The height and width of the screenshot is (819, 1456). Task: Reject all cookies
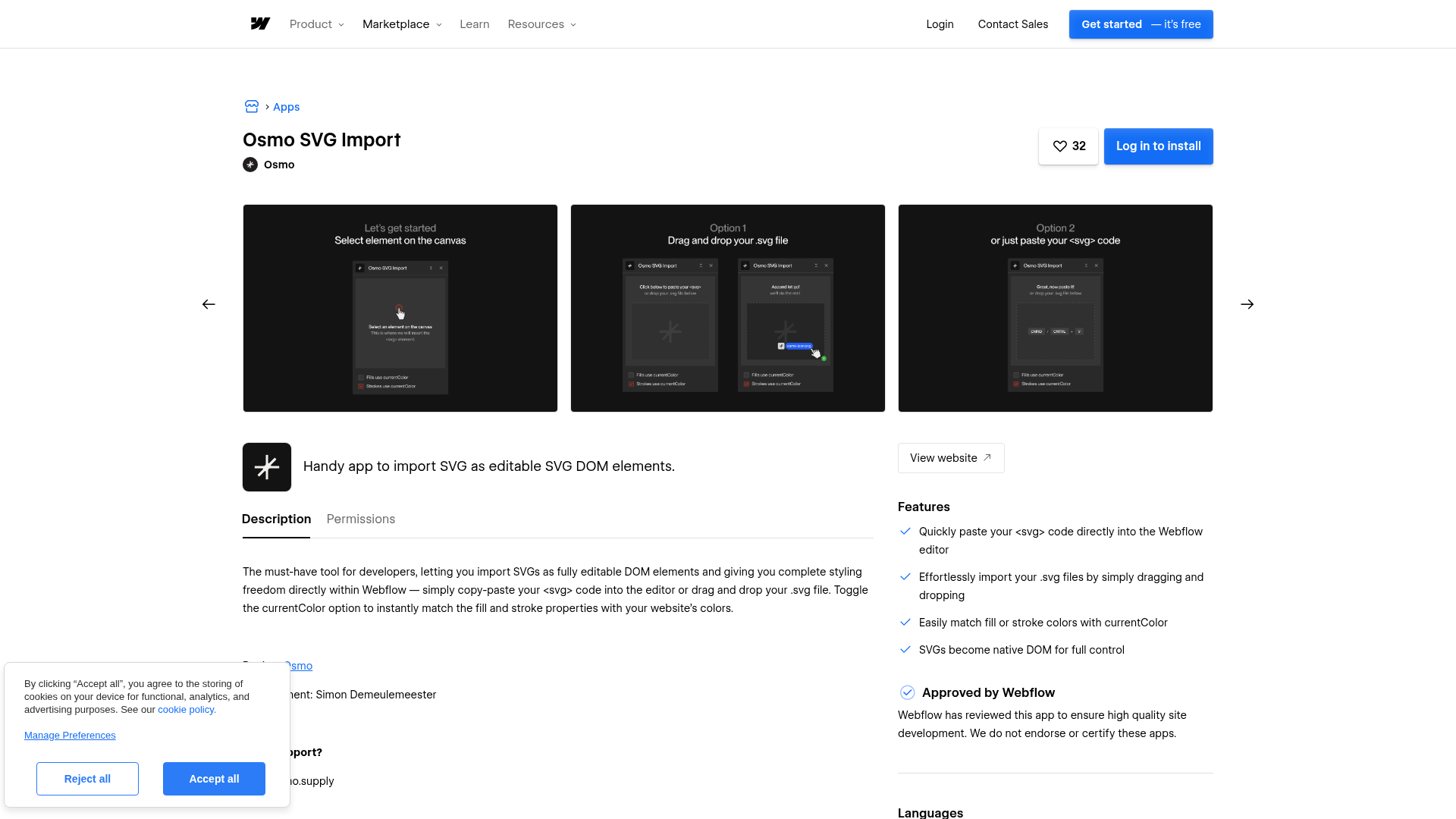tap(87, 779)
